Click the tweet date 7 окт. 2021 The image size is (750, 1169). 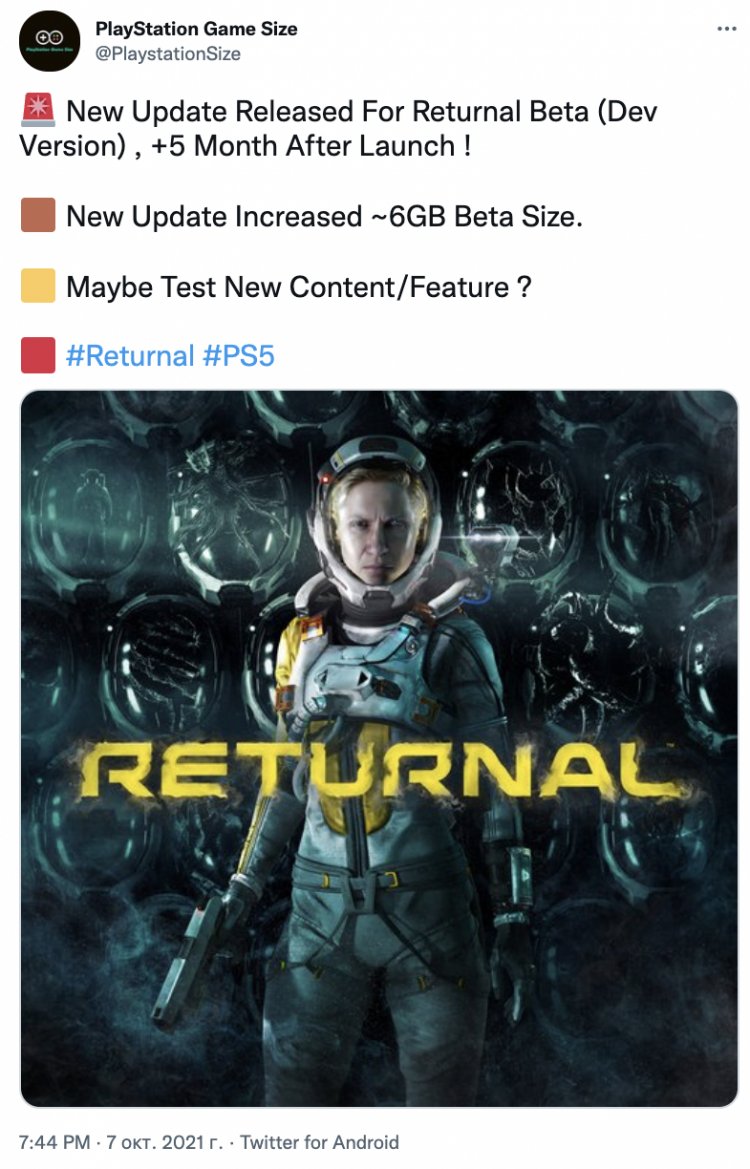click(164, 1142)
